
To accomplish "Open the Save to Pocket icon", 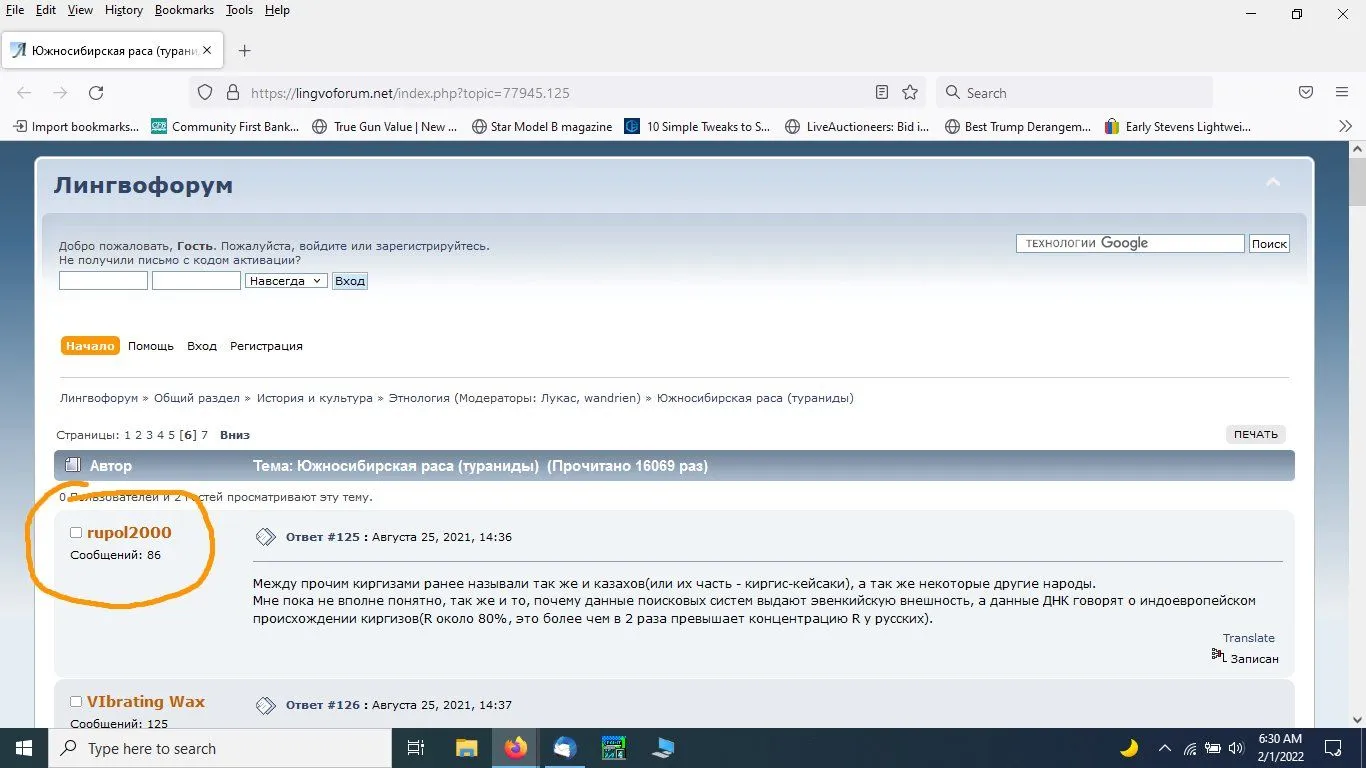I will [x=1305, y=93].
